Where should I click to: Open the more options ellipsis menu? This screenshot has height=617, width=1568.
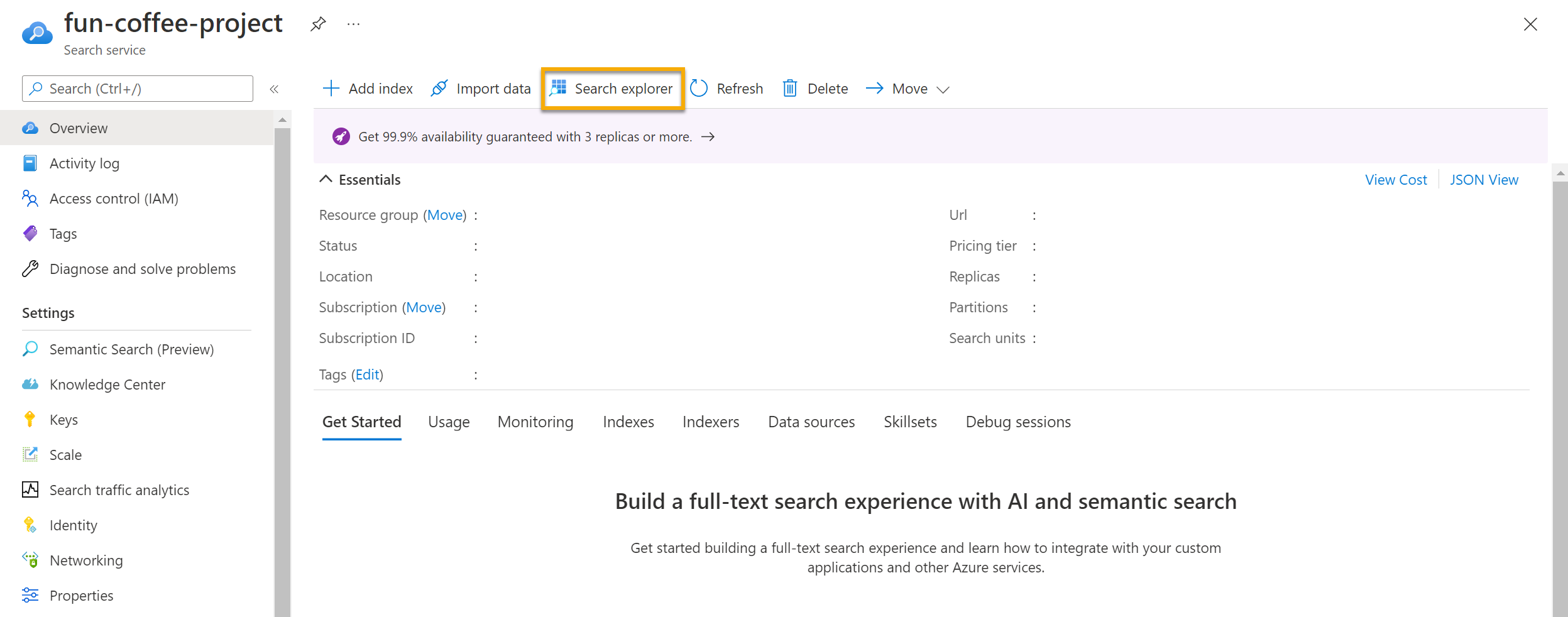coord(354,25)
